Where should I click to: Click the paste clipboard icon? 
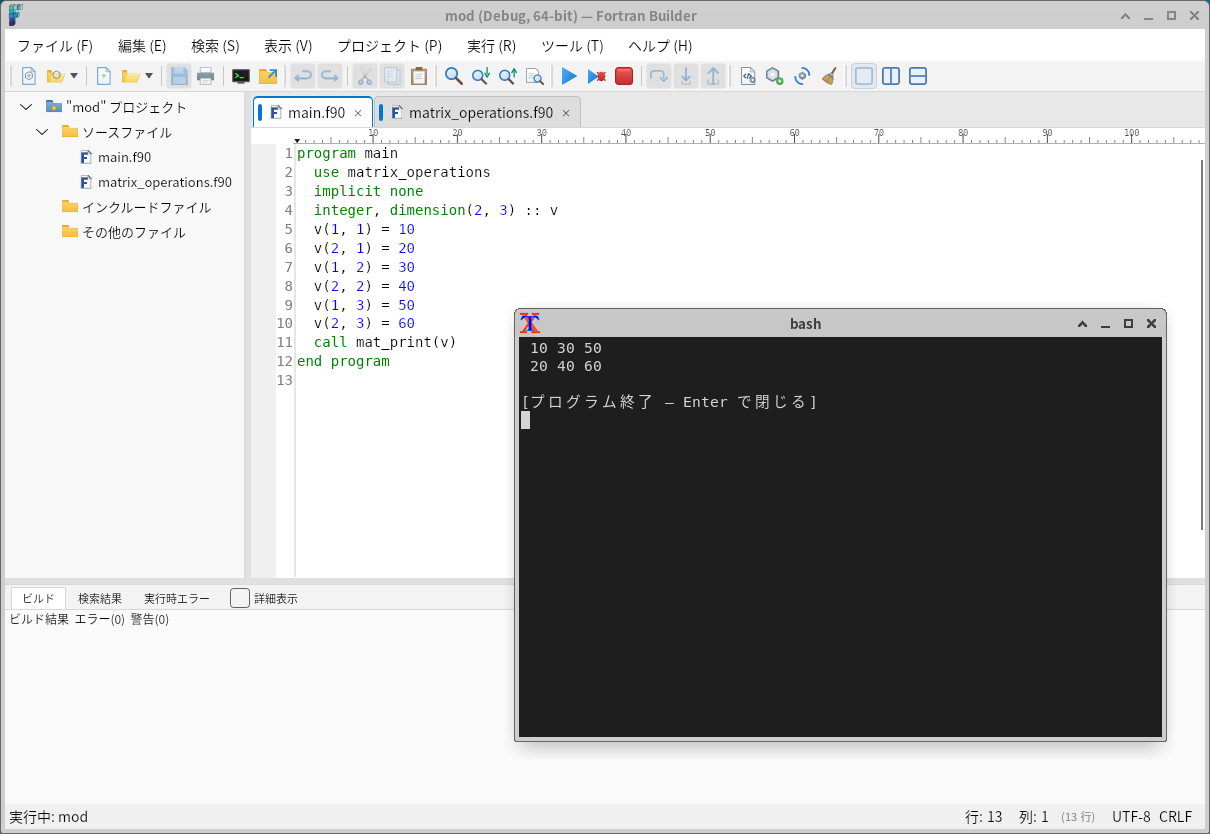coord(419,76)
